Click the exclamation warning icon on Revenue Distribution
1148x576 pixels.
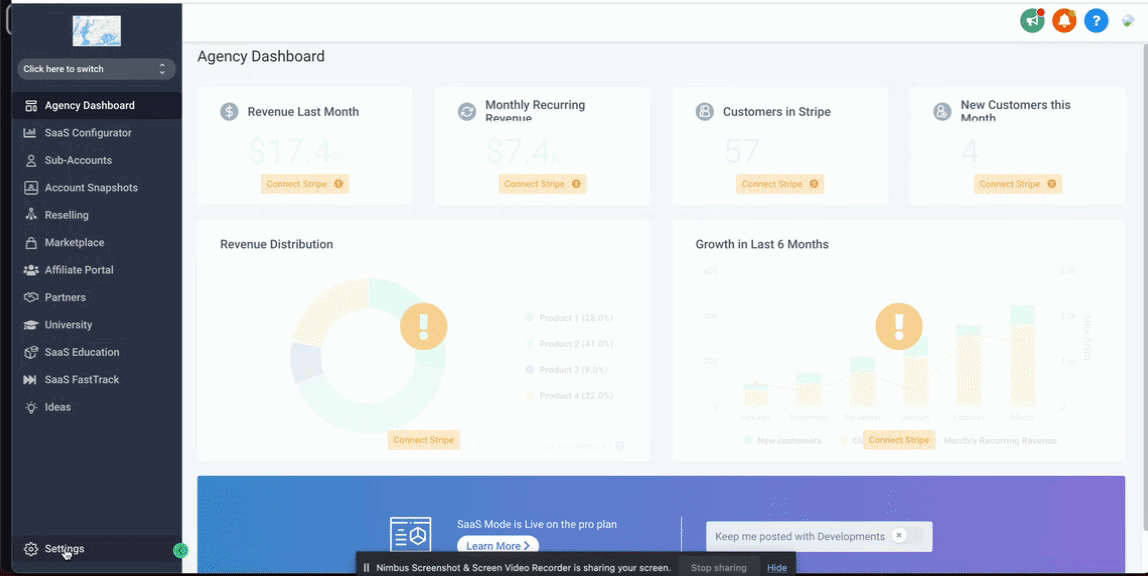(x=423, y=326)
